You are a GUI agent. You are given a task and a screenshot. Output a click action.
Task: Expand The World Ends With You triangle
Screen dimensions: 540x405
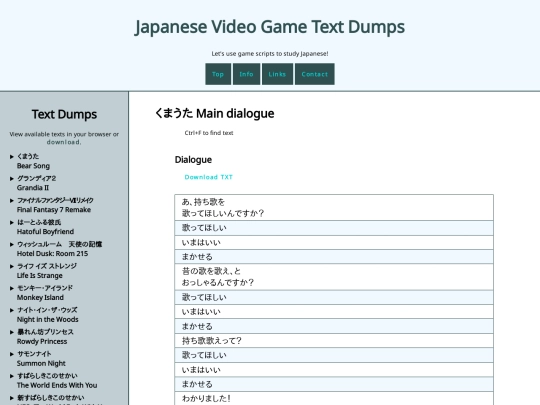pos(12,376)
